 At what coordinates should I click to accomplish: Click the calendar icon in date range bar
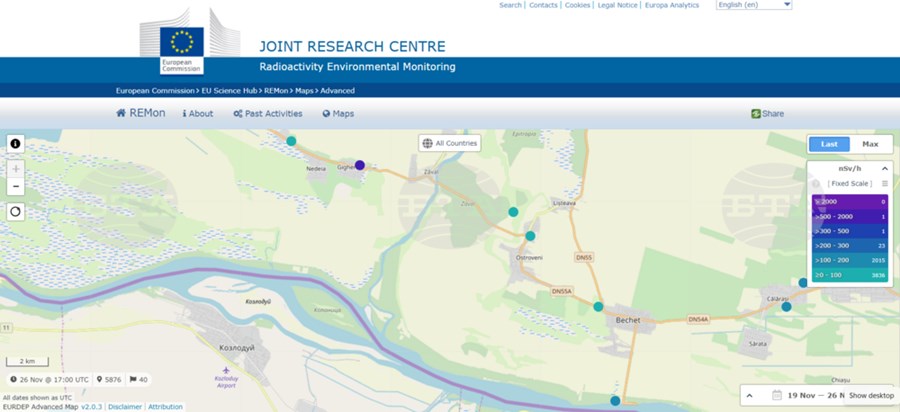[x=777, y=395]
